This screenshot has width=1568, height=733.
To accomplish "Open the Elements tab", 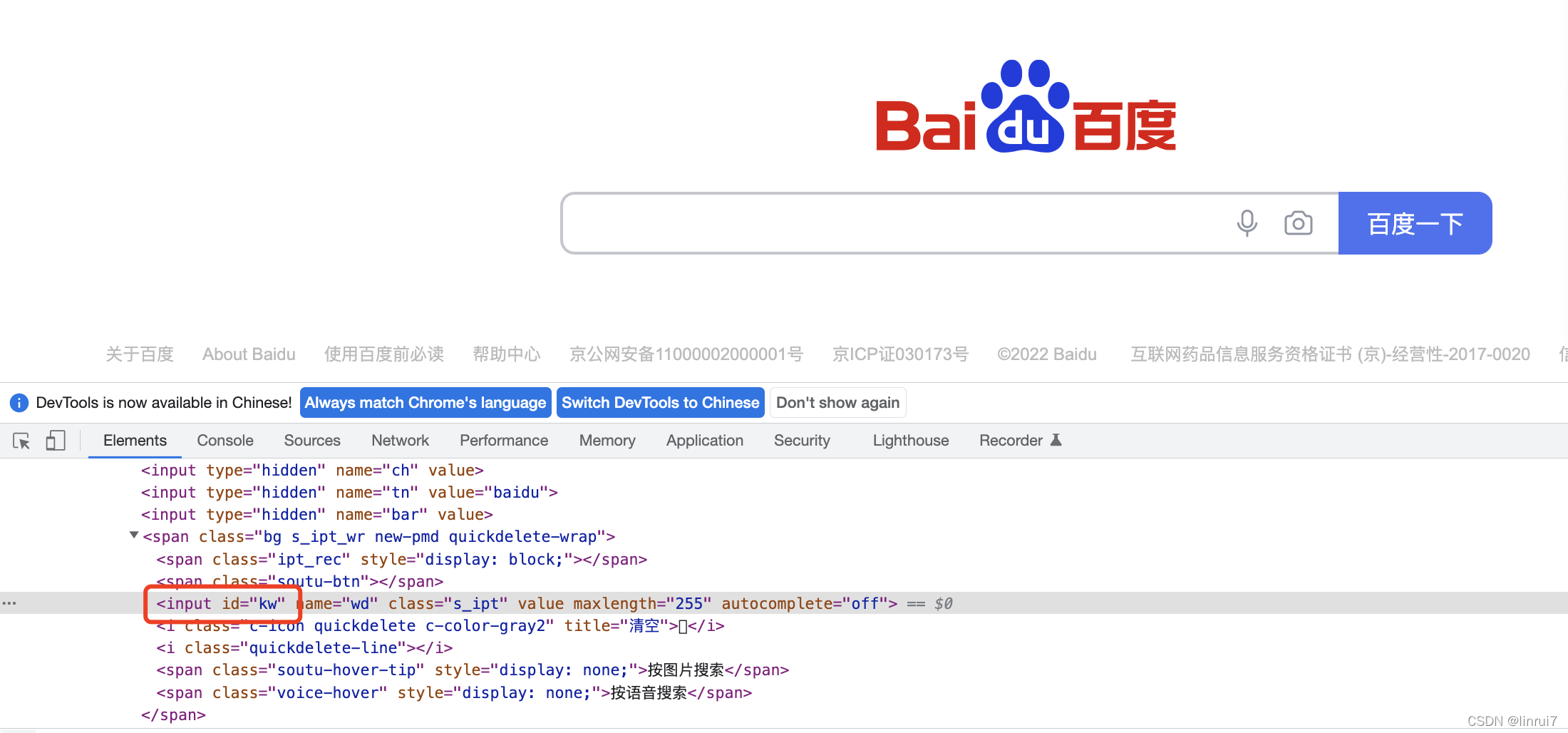I will click(135, 441).
